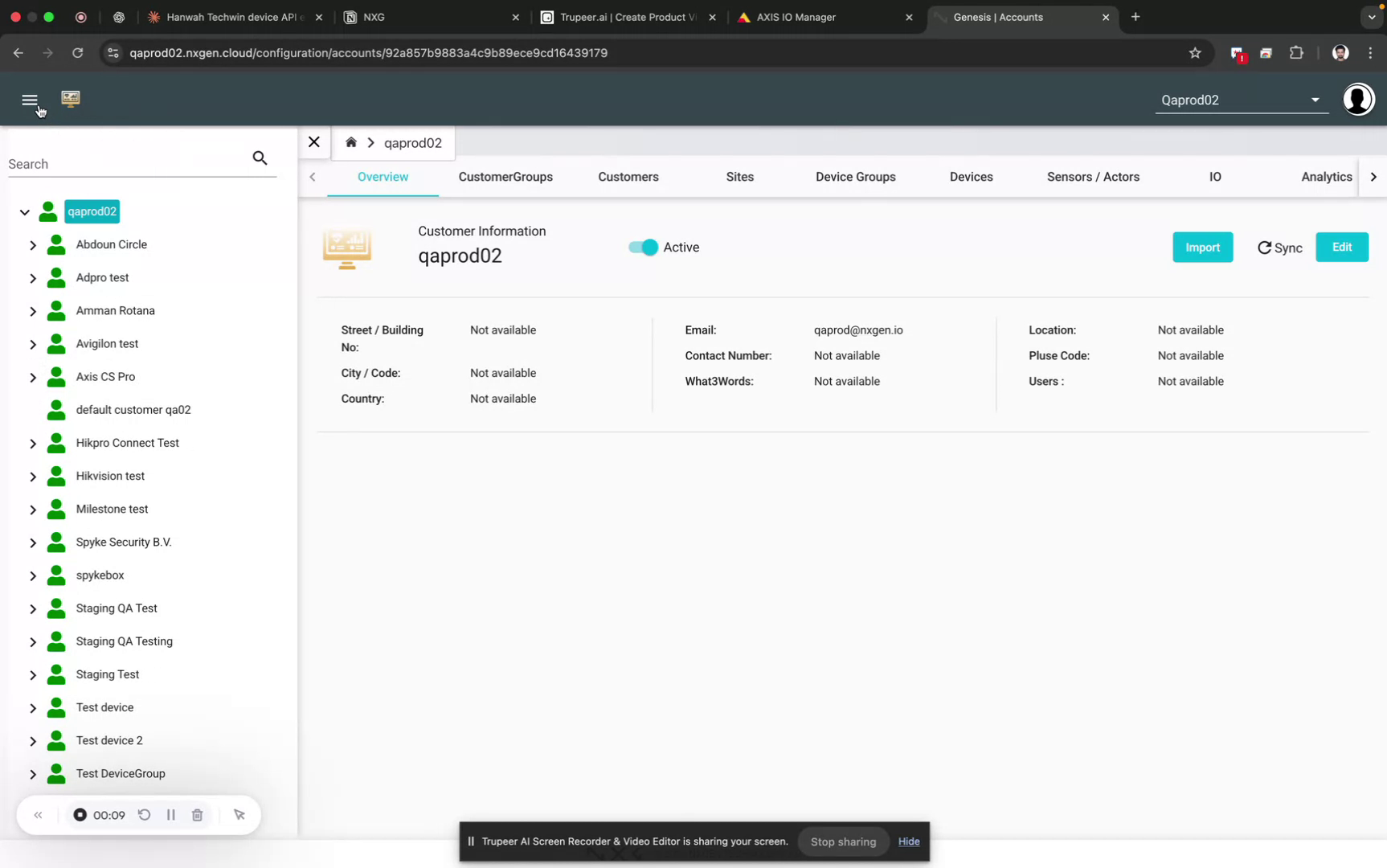The image size is (1387, 868).
Task: Hide the screen sharing banner
Action: click(x=908, y=841)
